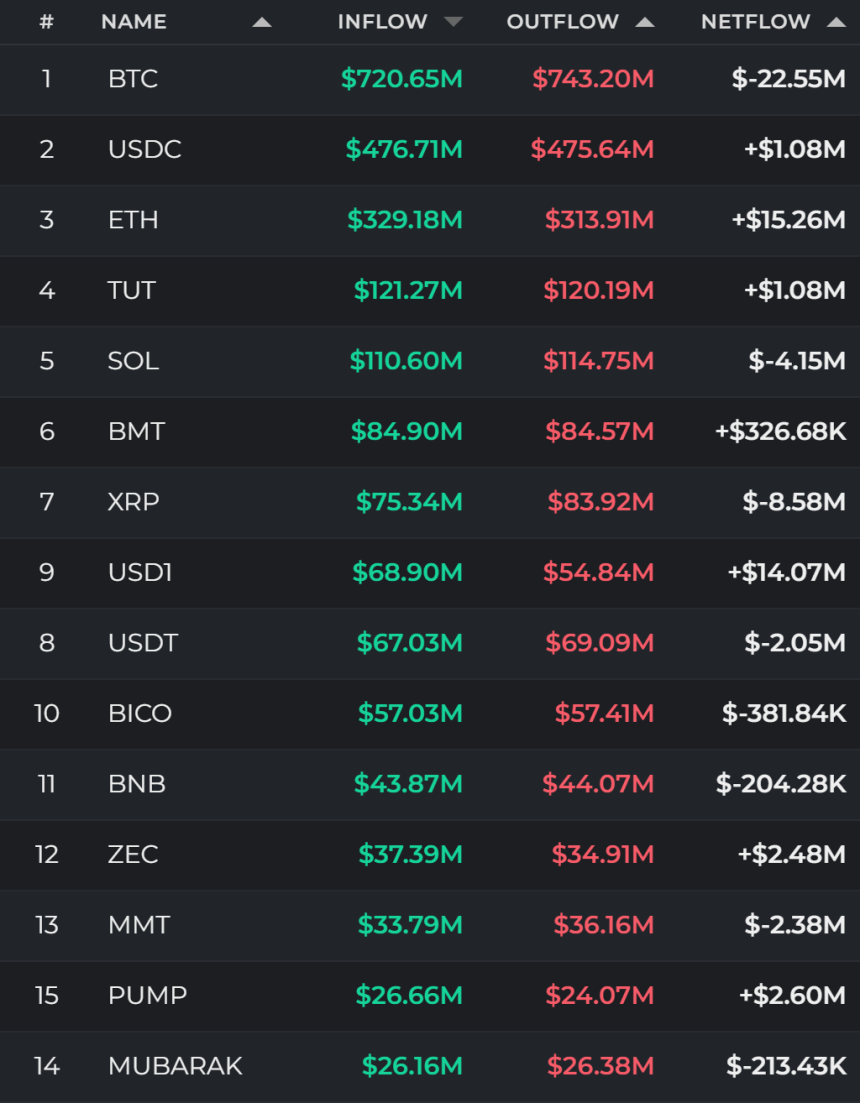Open the PUMP token row
Screen dimensions: 860x1103
(x=430, y=996)
